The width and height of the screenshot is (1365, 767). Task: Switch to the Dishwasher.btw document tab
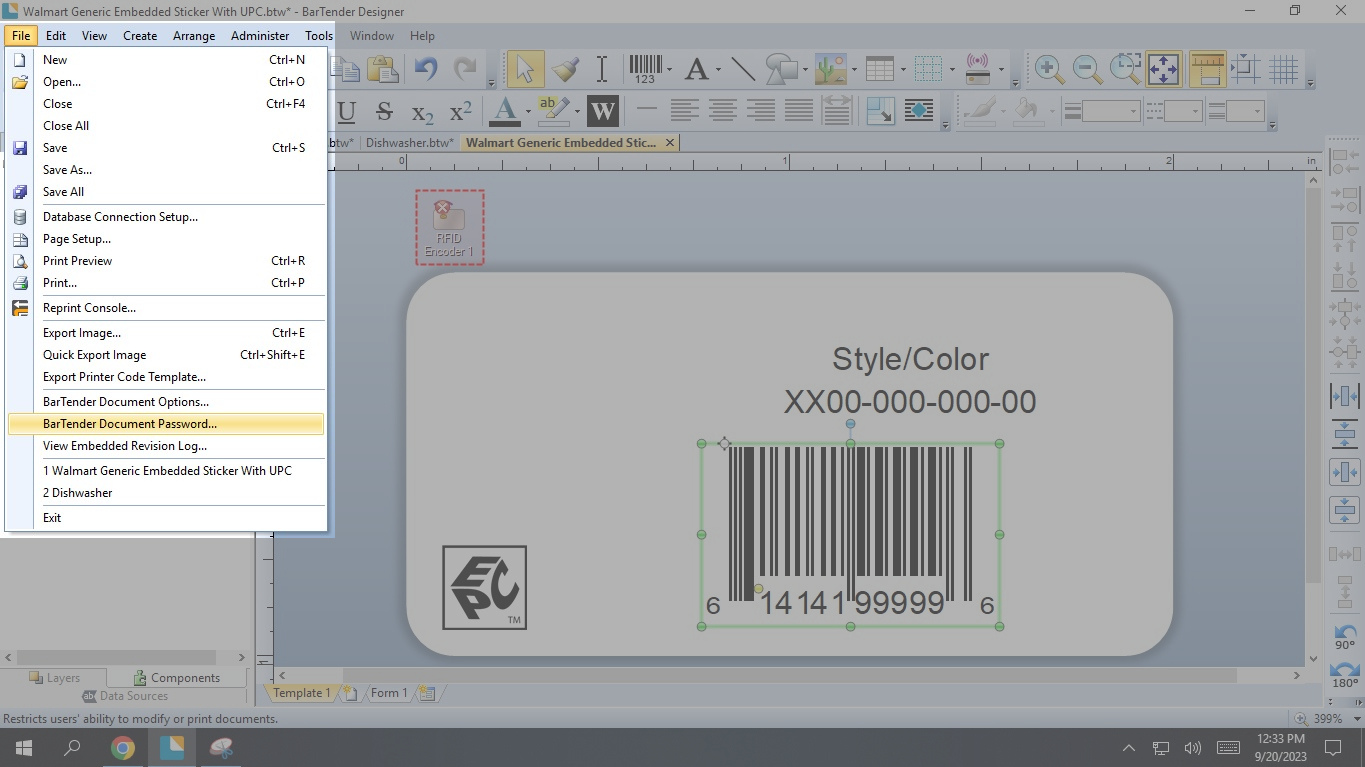[x=409, y=143]
